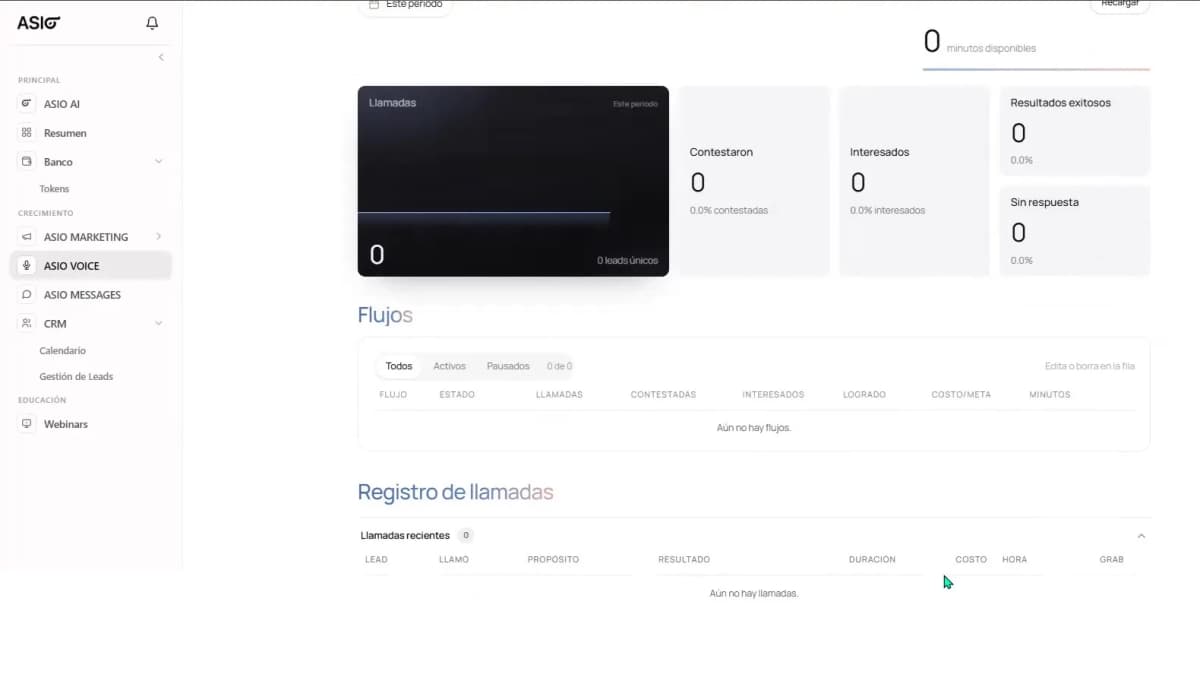Viewport: 1200px width, 684px height.
Task: Click the Resultados exitosos card
Action: coord(1075,131)
